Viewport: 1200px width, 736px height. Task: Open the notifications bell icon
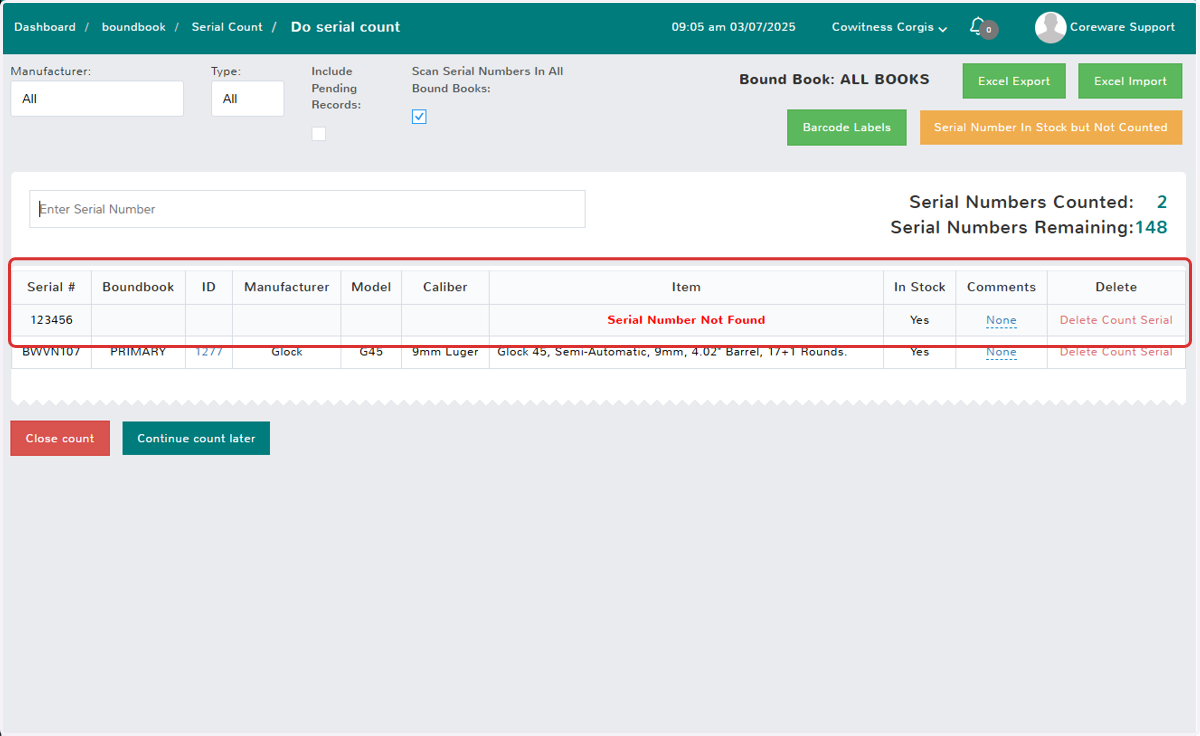pyautogui.click(x=980, y=27)
